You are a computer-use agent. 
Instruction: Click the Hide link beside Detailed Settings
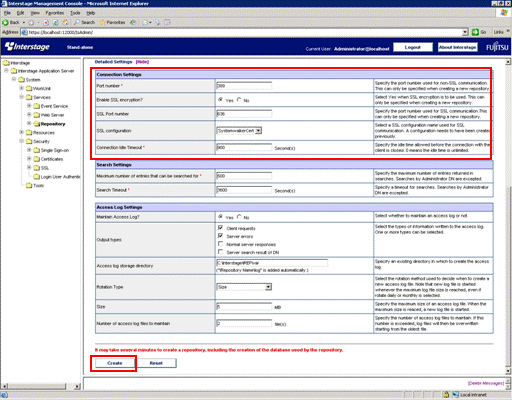[x=142, y=62]
